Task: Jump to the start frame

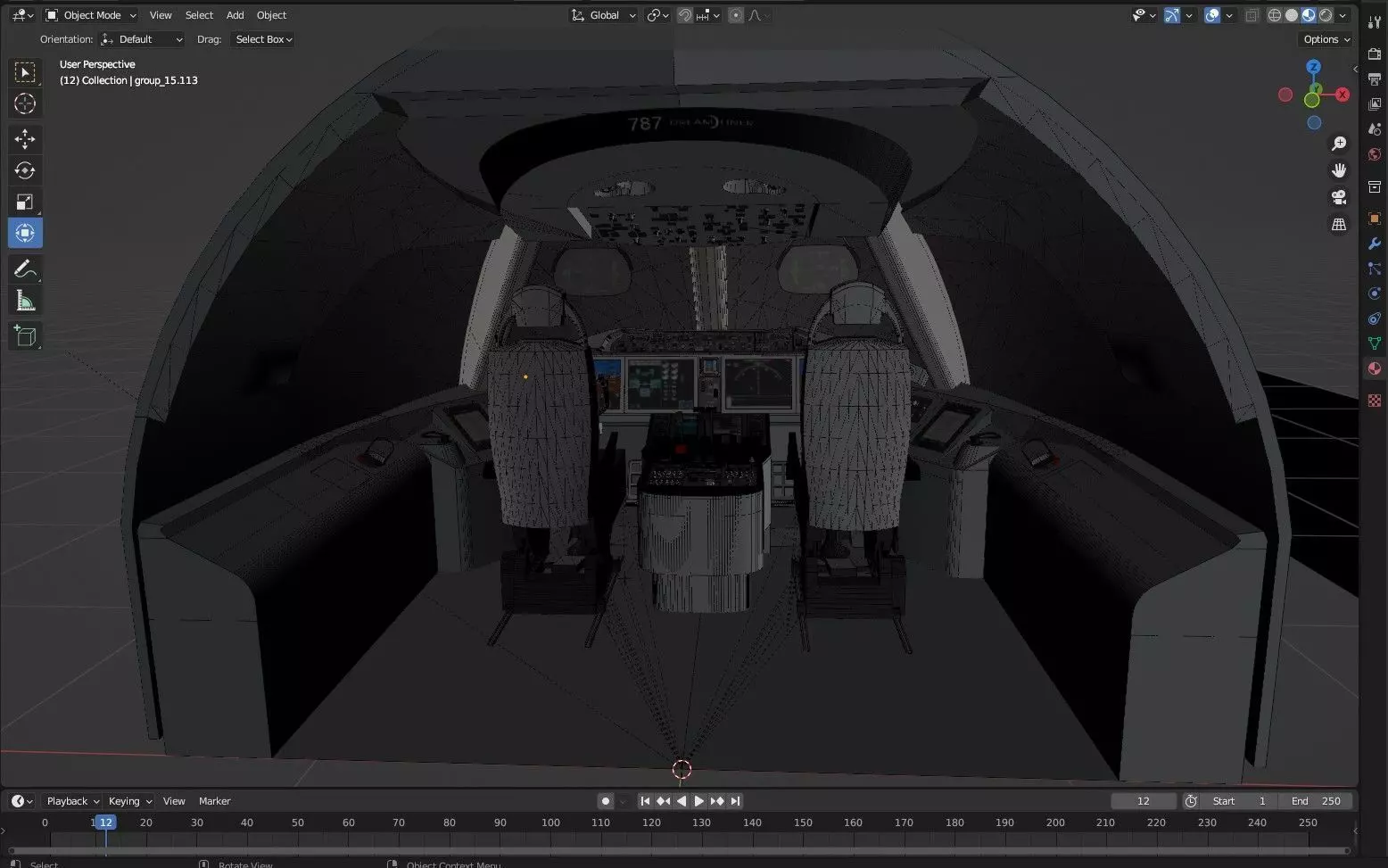Action: (645, 801)
